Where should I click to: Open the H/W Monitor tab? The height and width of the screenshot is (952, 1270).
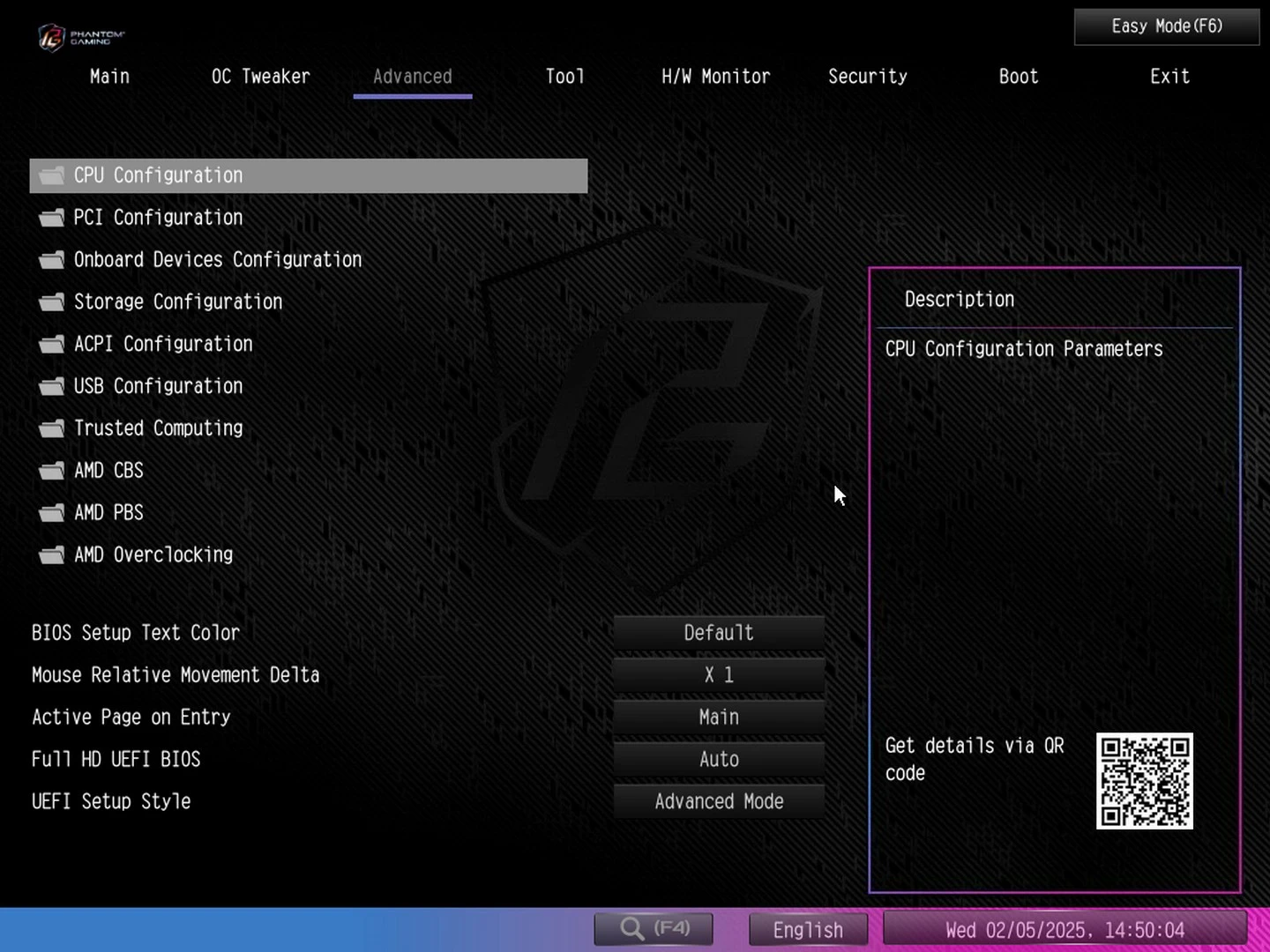[715, 77]
